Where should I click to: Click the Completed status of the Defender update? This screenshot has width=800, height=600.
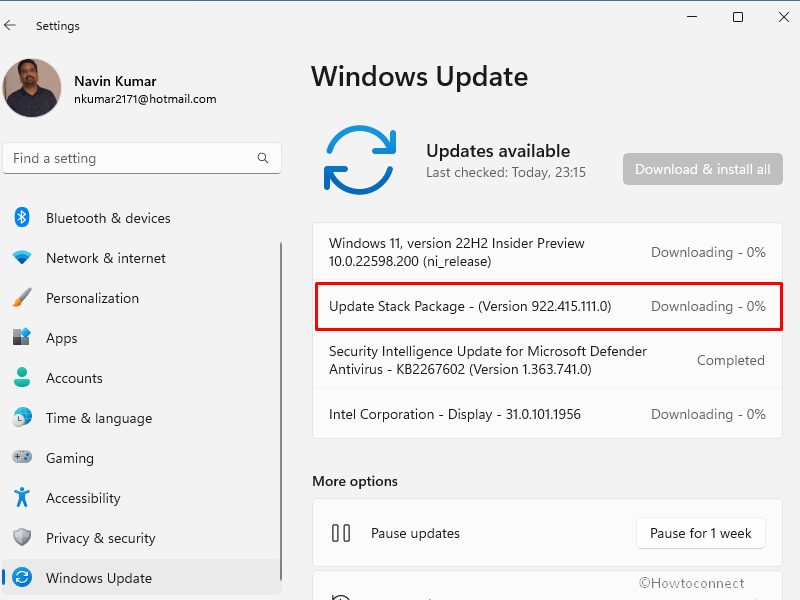[x=731, y=360]
